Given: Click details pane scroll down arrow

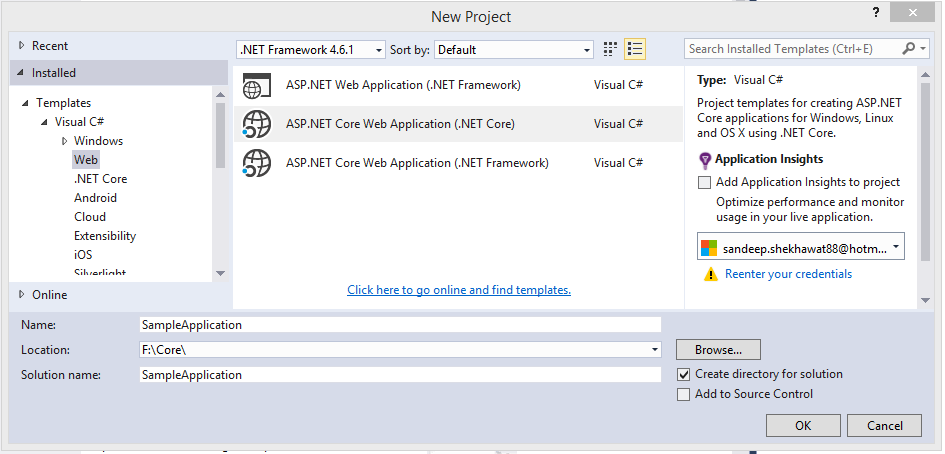Looking at the screenshot, I should (x=925, y=300).
